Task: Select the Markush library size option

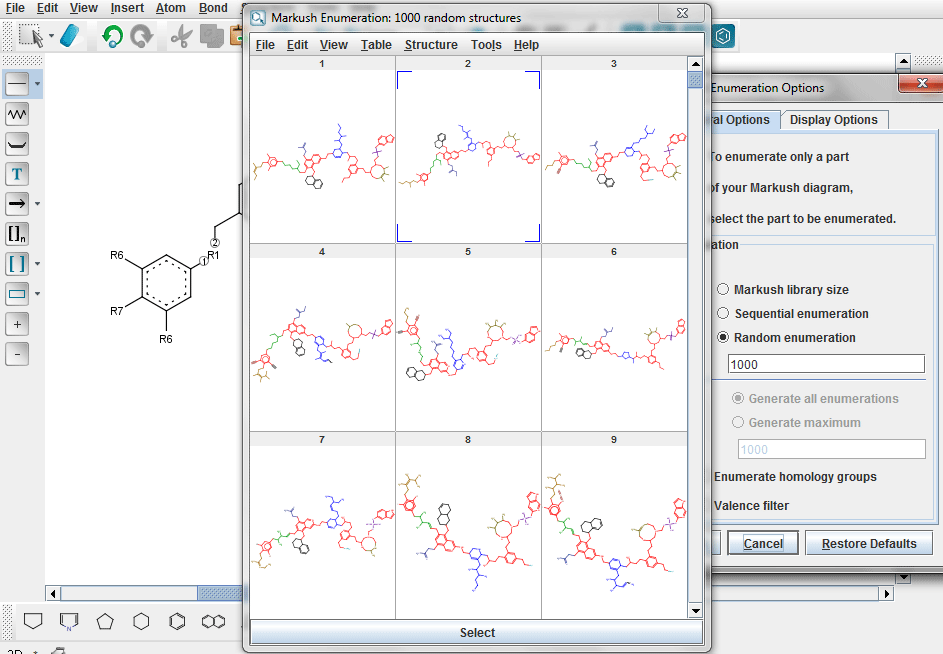Action: click(723, 289)
